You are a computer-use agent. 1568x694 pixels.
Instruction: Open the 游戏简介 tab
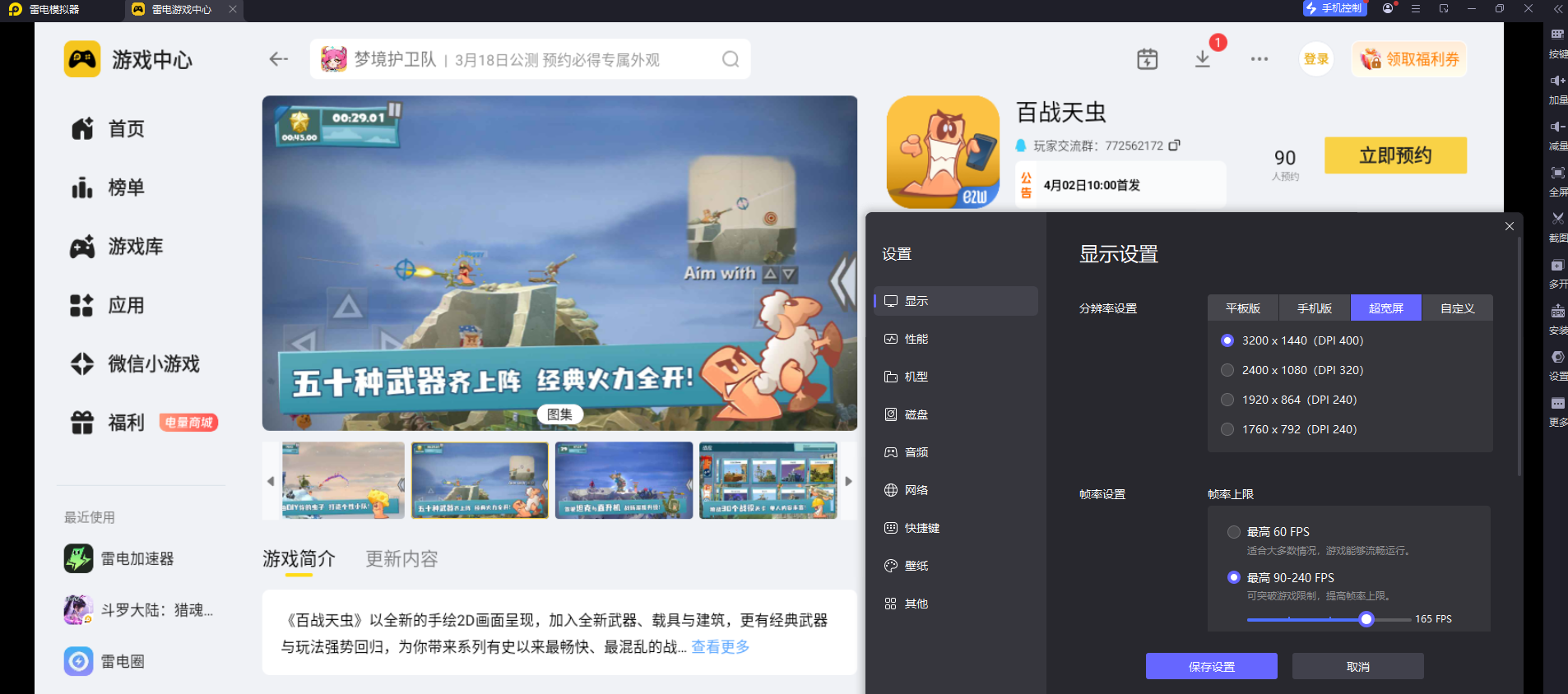(x=299, y=559)
